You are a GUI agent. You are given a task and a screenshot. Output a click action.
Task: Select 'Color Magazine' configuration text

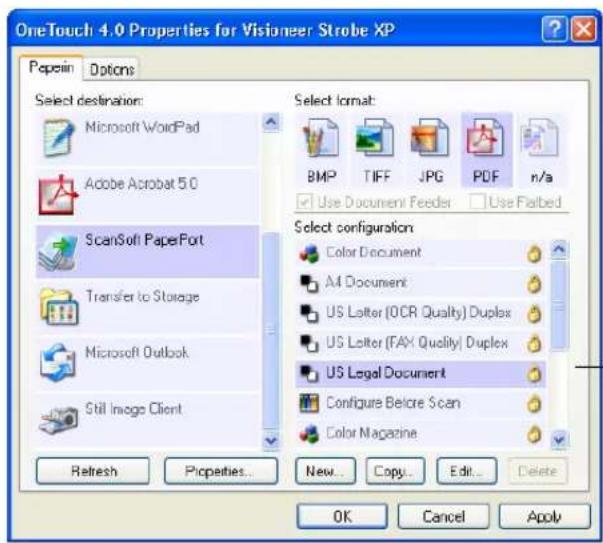(x=371, y=433)
